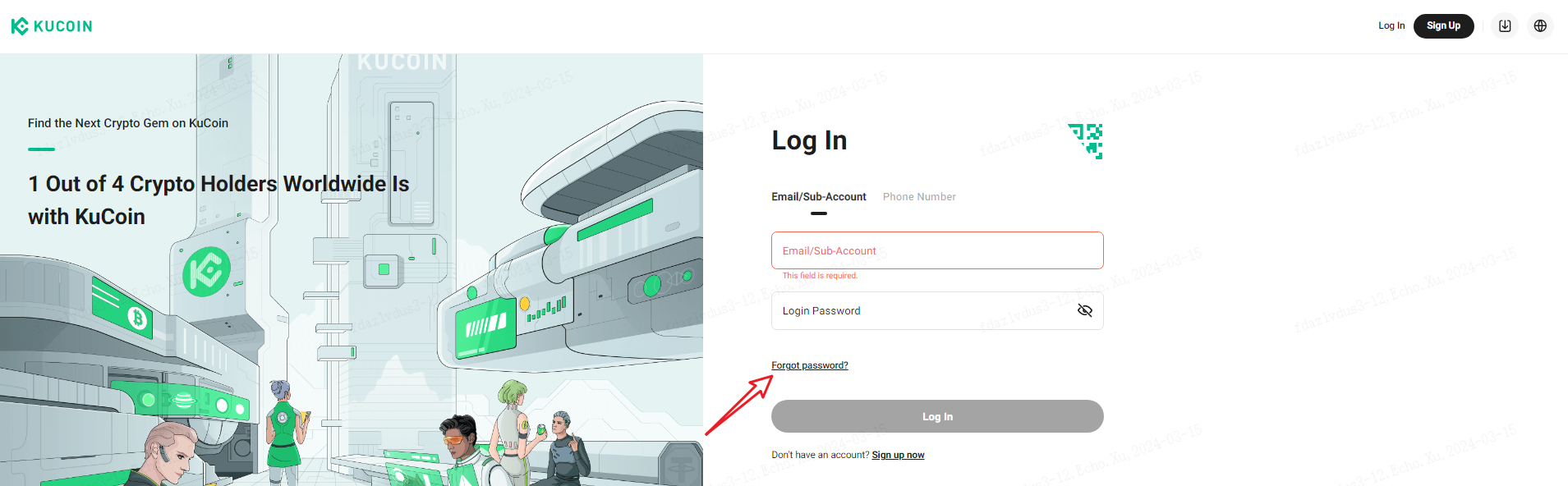Open the app download icon in header
Viewport: 1568px width, 486px height.
tap(1505, 26)
